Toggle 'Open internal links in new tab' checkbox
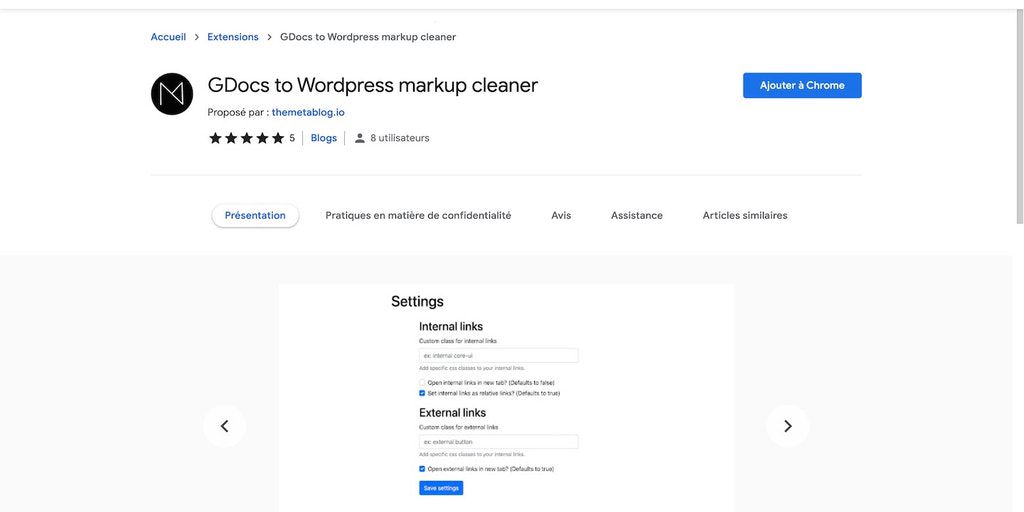The height and width of the screenshot is (512, 1024). [422, 383]
